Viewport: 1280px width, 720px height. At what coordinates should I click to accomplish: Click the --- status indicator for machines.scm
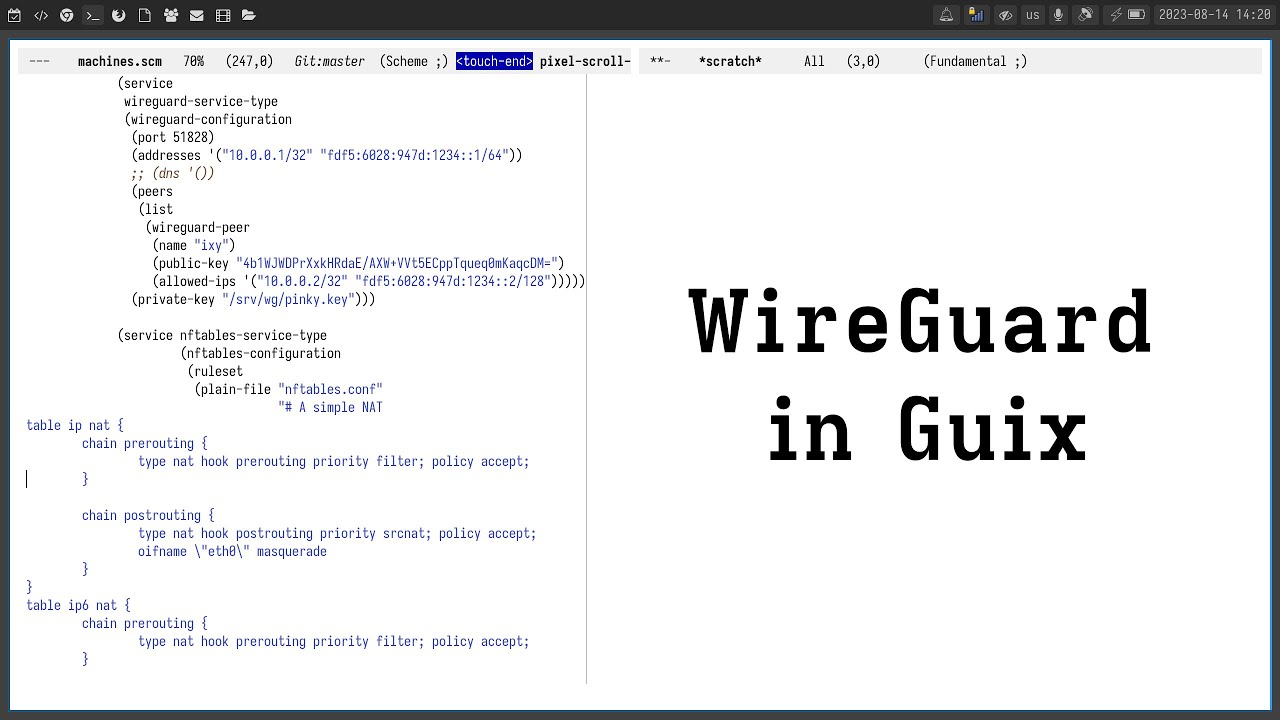(x=39, y=61)
